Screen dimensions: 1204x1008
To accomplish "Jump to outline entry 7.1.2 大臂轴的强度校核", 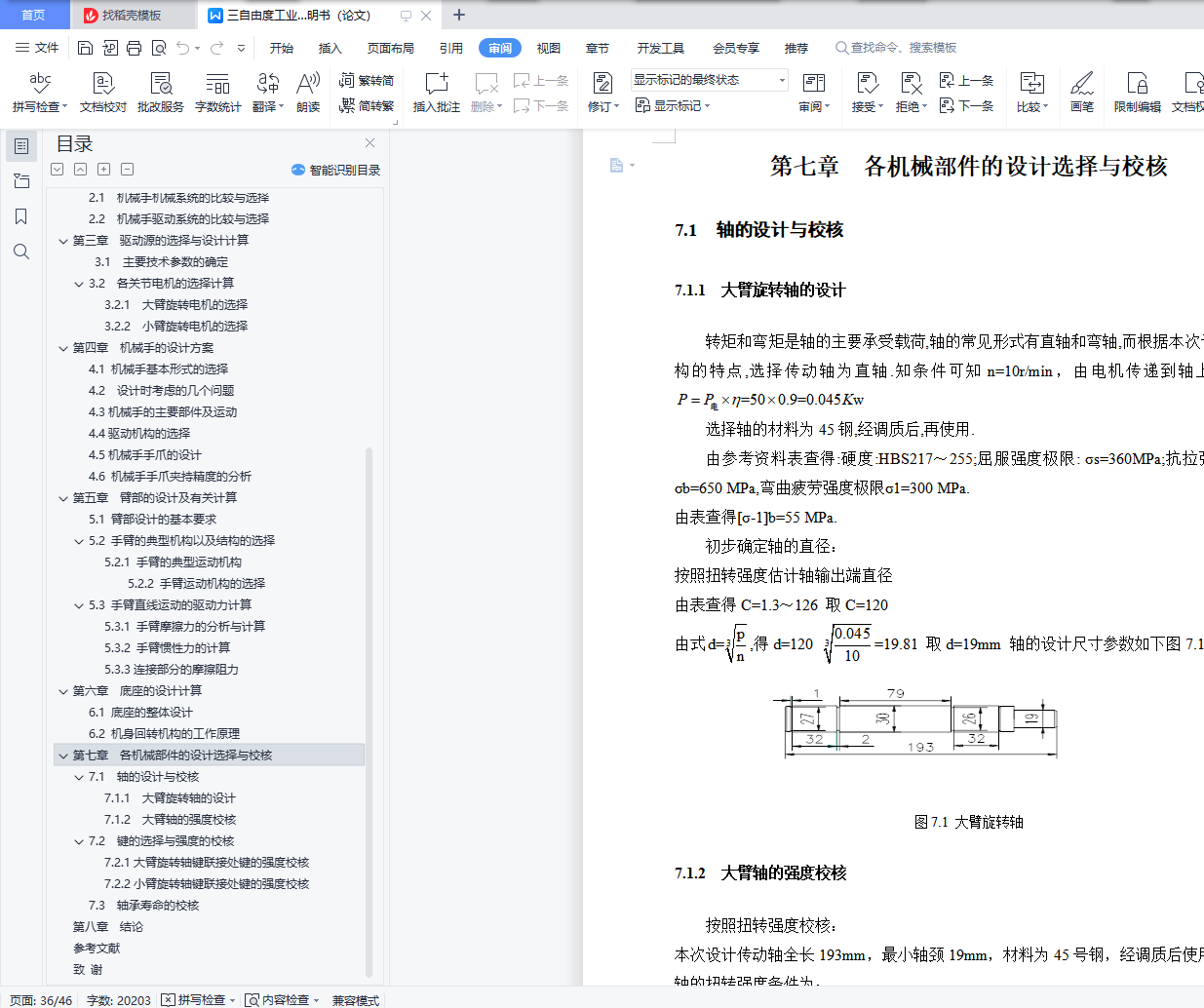I will coord(171,820).
